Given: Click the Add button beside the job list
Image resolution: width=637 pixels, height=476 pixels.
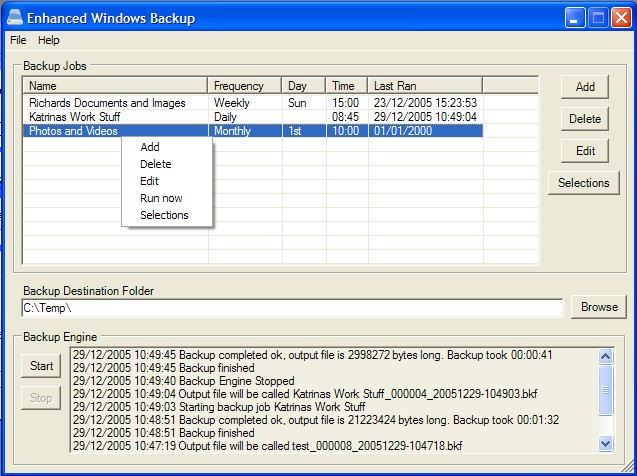Looking at the screenshot, I should (x=585, y=87).
